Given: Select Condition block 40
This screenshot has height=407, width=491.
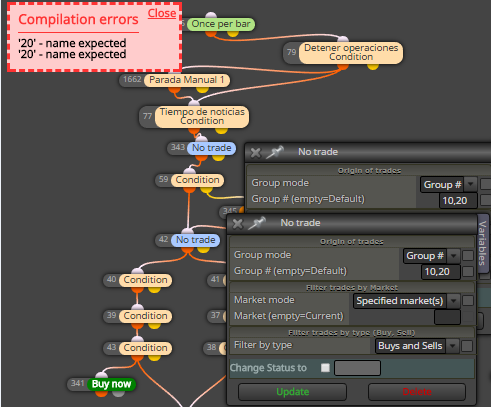Looking at the screenshot, I should point(145,280).
